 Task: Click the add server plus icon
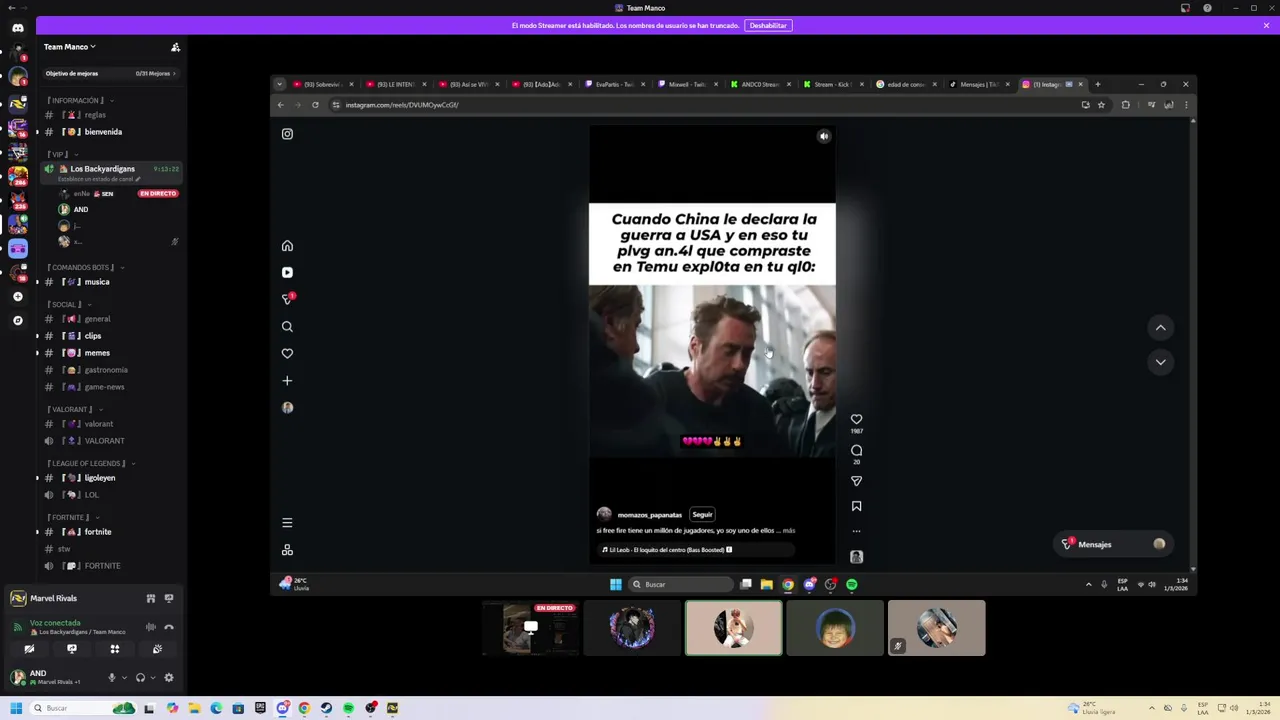(x=18, y=297)
